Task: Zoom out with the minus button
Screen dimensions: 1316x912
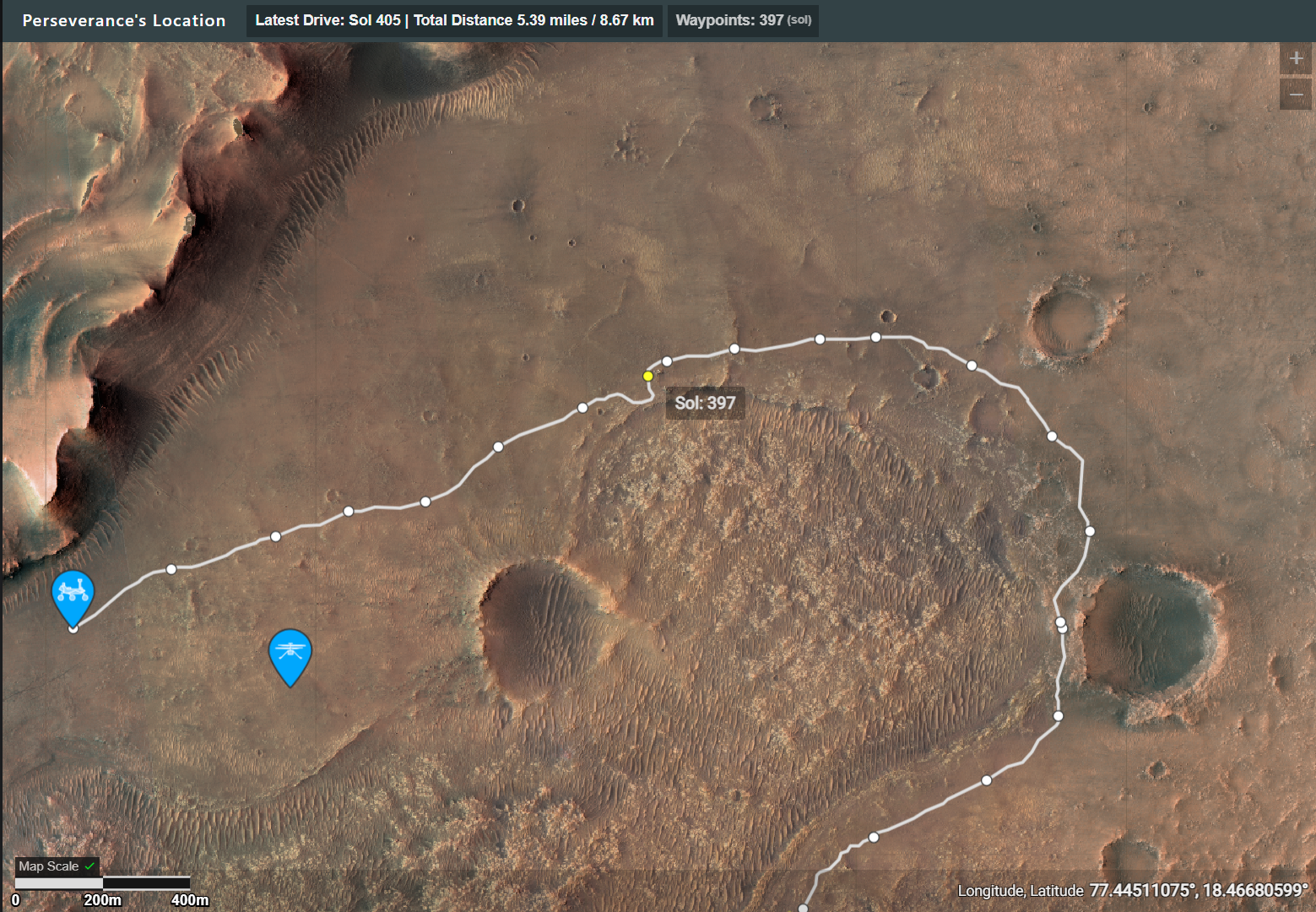Action: (1296, 94)
